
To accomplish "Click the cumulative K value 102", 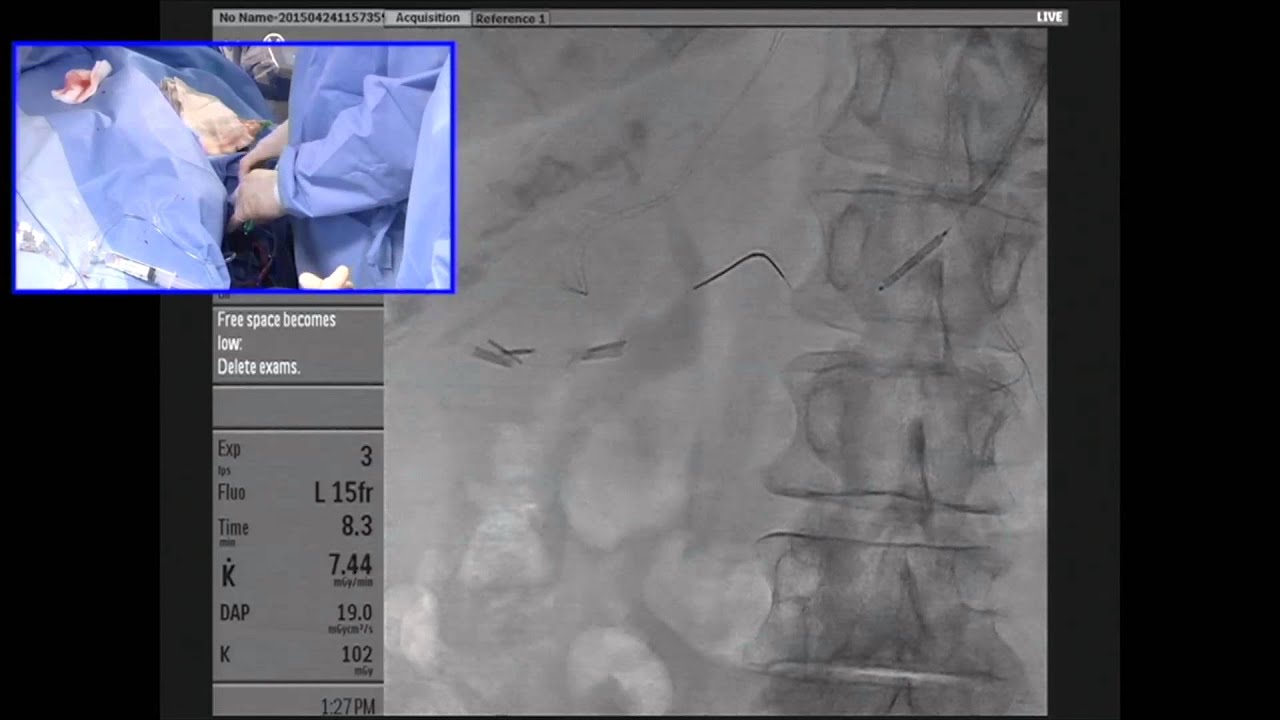I will (356, 655).
